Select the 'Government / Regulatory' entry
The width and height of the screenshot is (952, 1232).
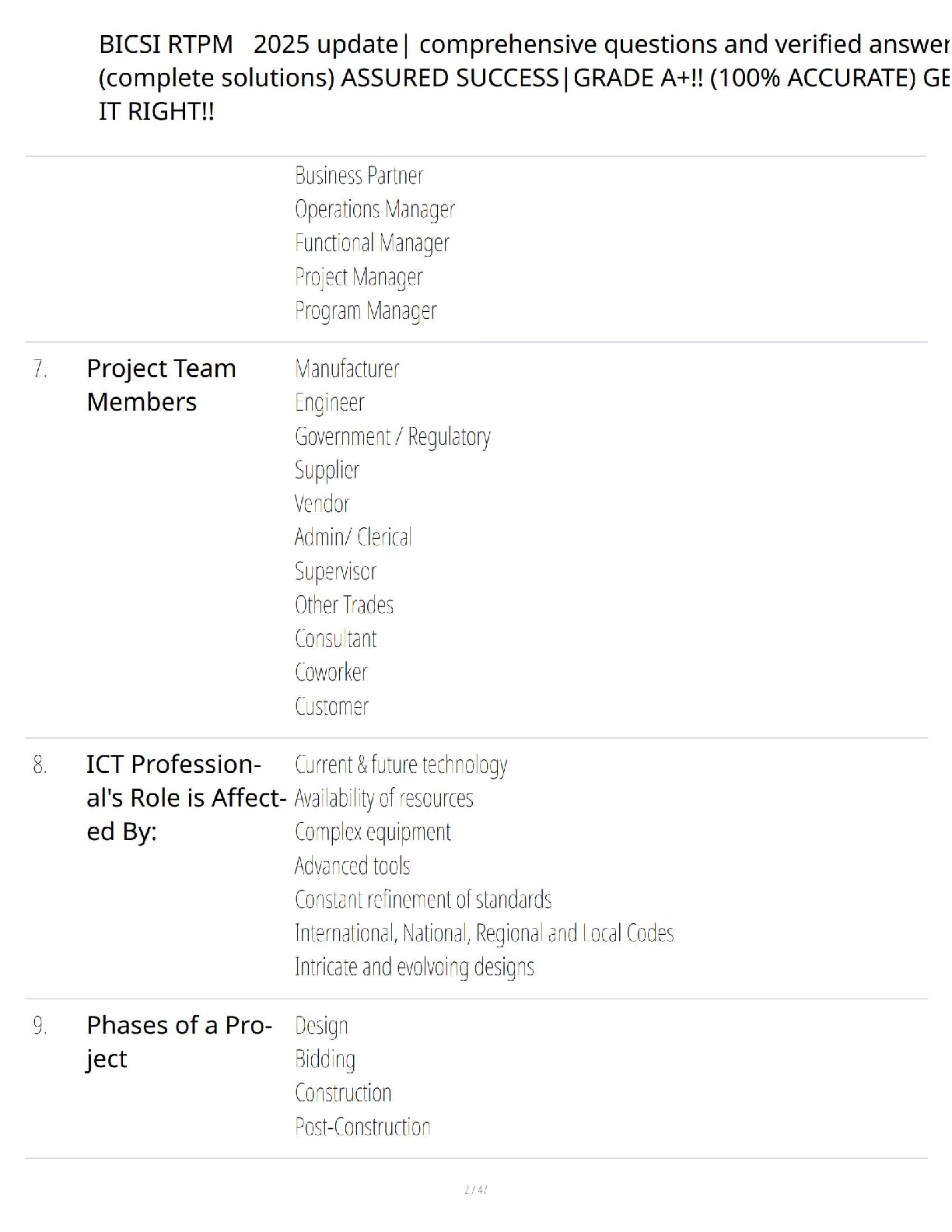point(392,436)
